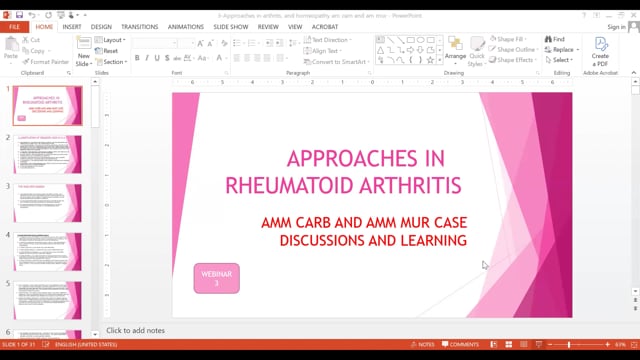Open Quick Styles gallery

(x=476, y=51)
